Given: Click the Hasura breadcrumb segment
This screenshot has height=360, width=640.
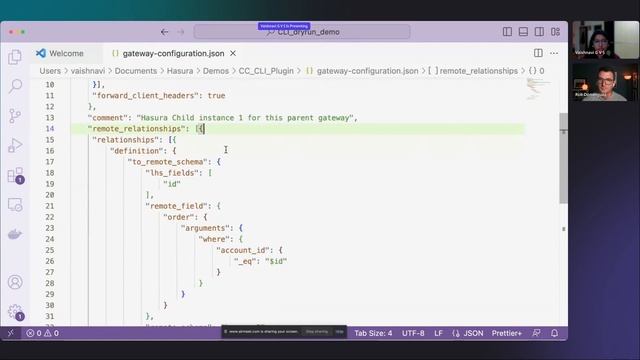Looking at the screenshot, I should 180,71.
